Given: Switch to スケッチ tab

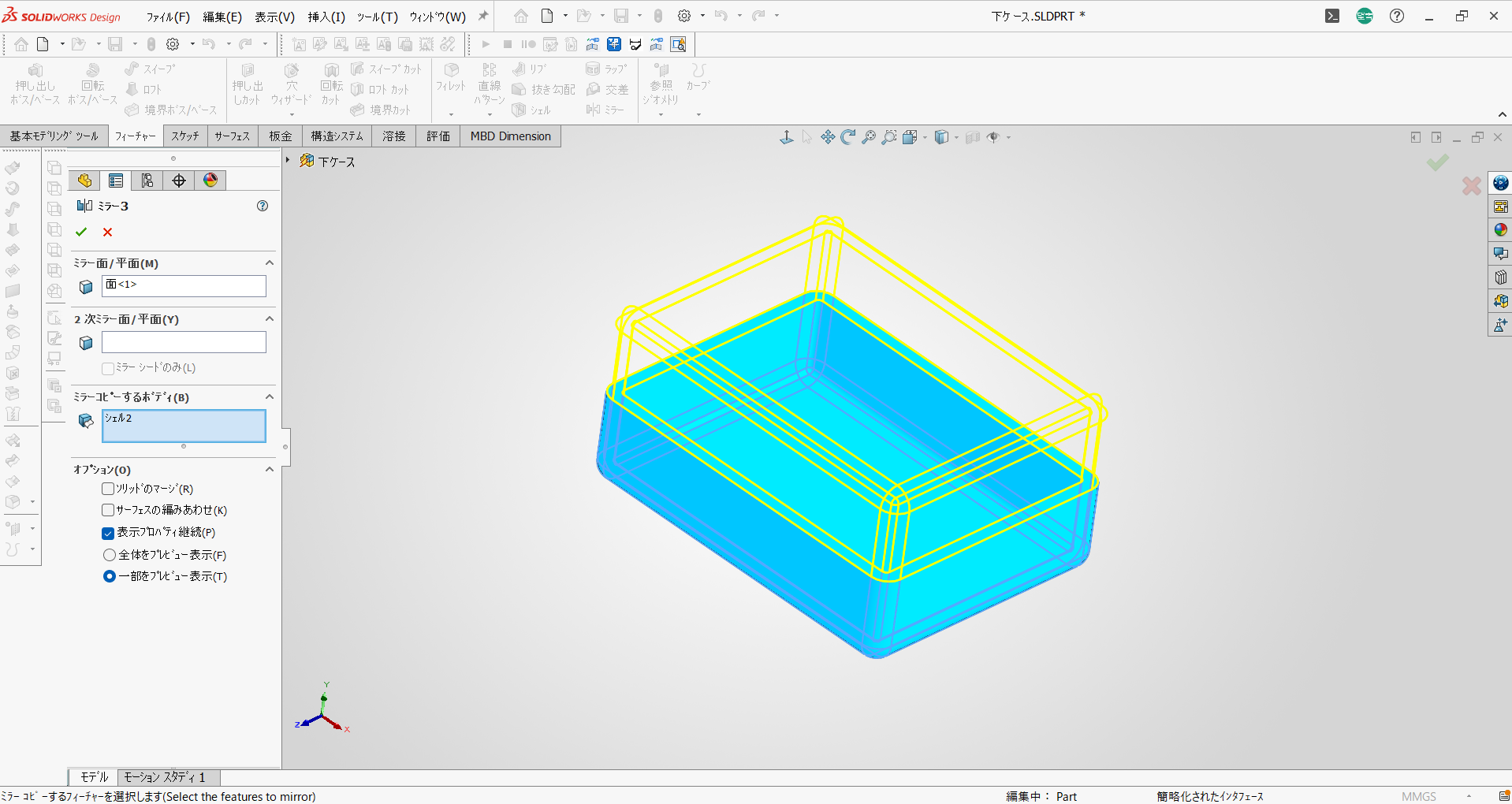Looking at the screenshot, I should 185,136.
